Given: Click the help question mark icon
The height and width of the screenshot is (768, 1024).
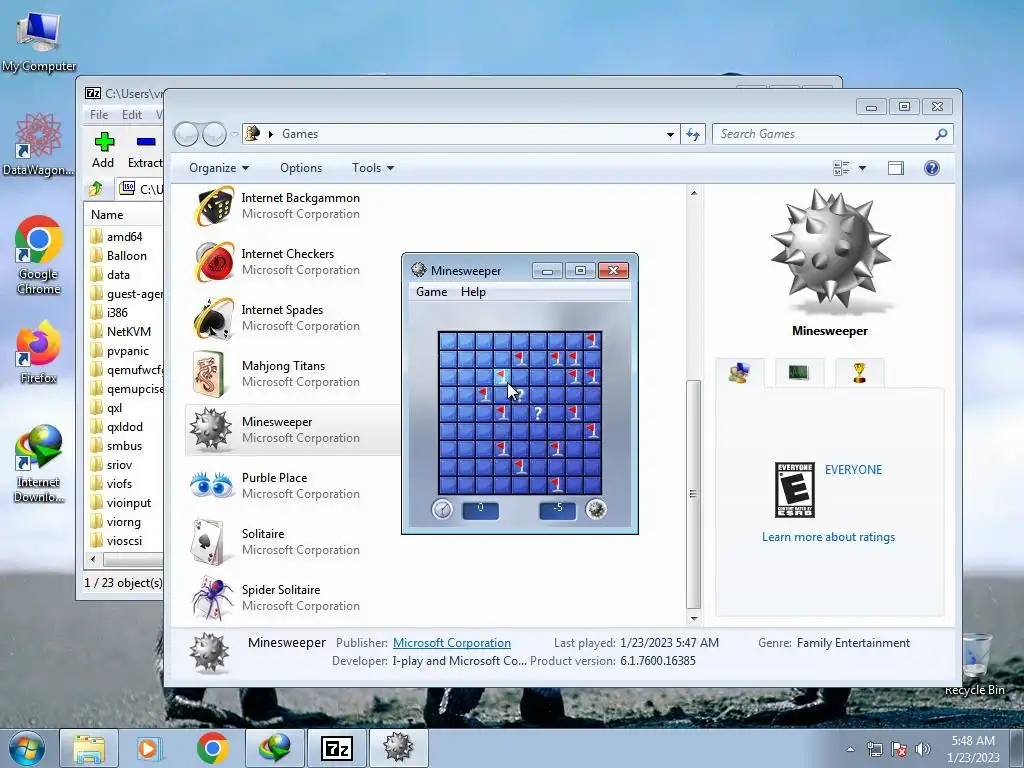Looking at the screenshot, I should click(932, 168).
